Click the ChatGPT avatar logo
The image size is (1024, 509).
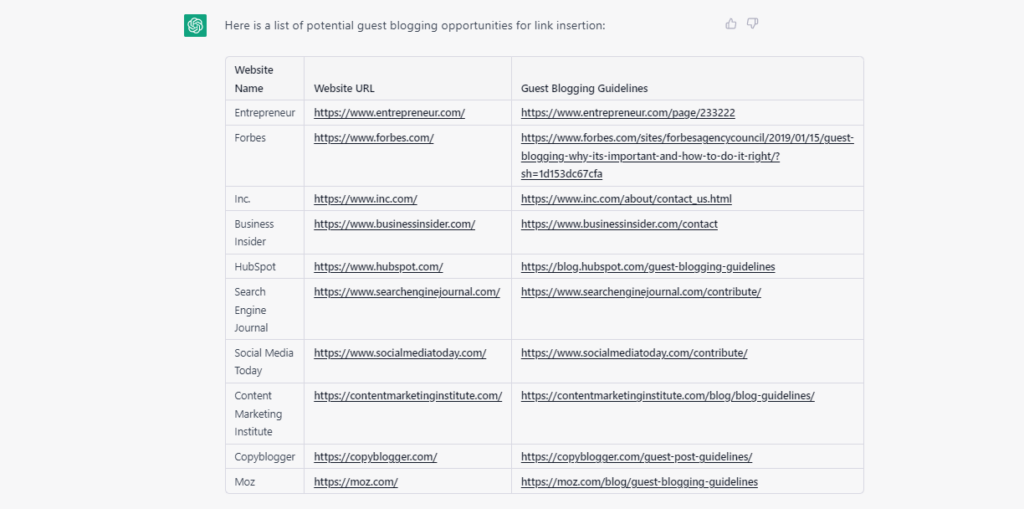(x=195, y=25)
